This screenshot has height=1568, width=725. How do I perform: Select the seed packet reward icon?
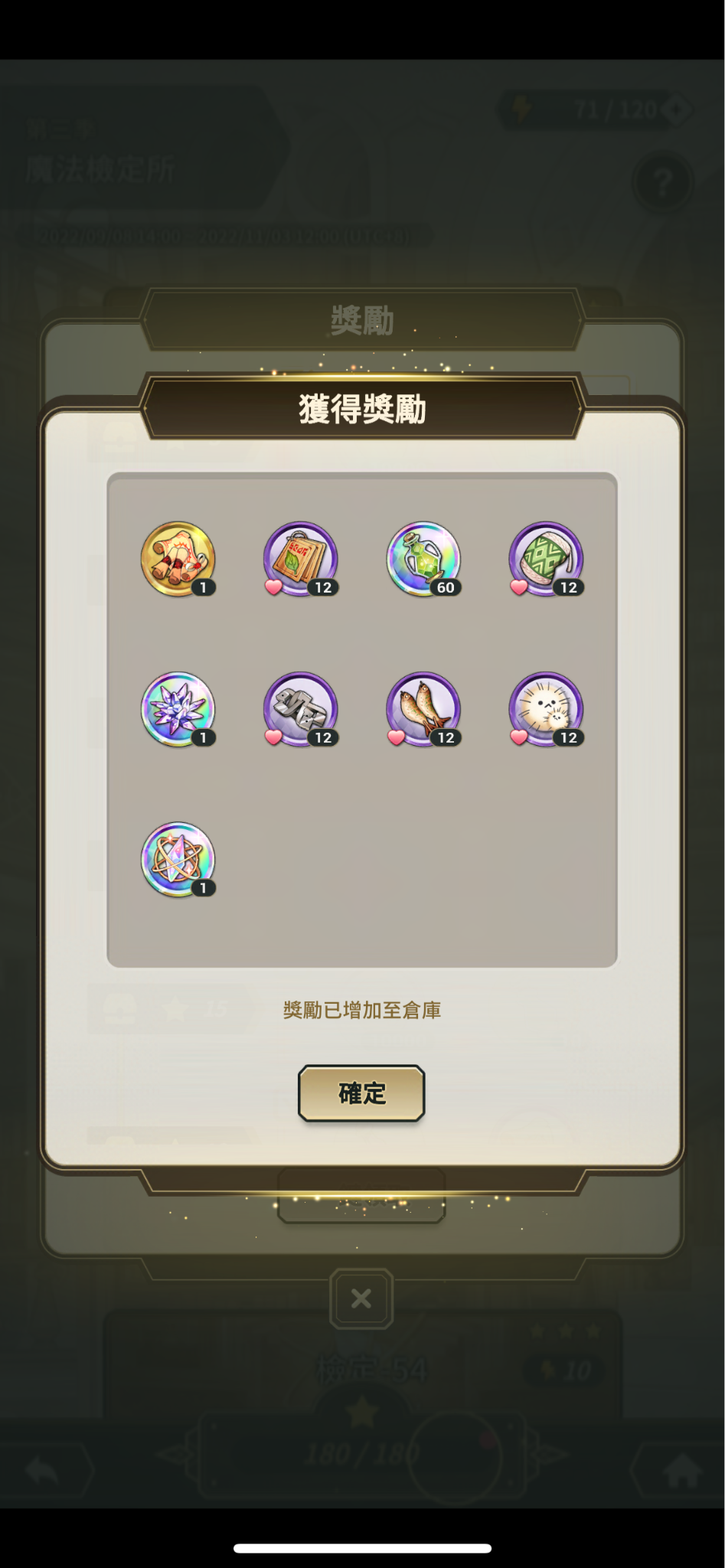[300, 560]
